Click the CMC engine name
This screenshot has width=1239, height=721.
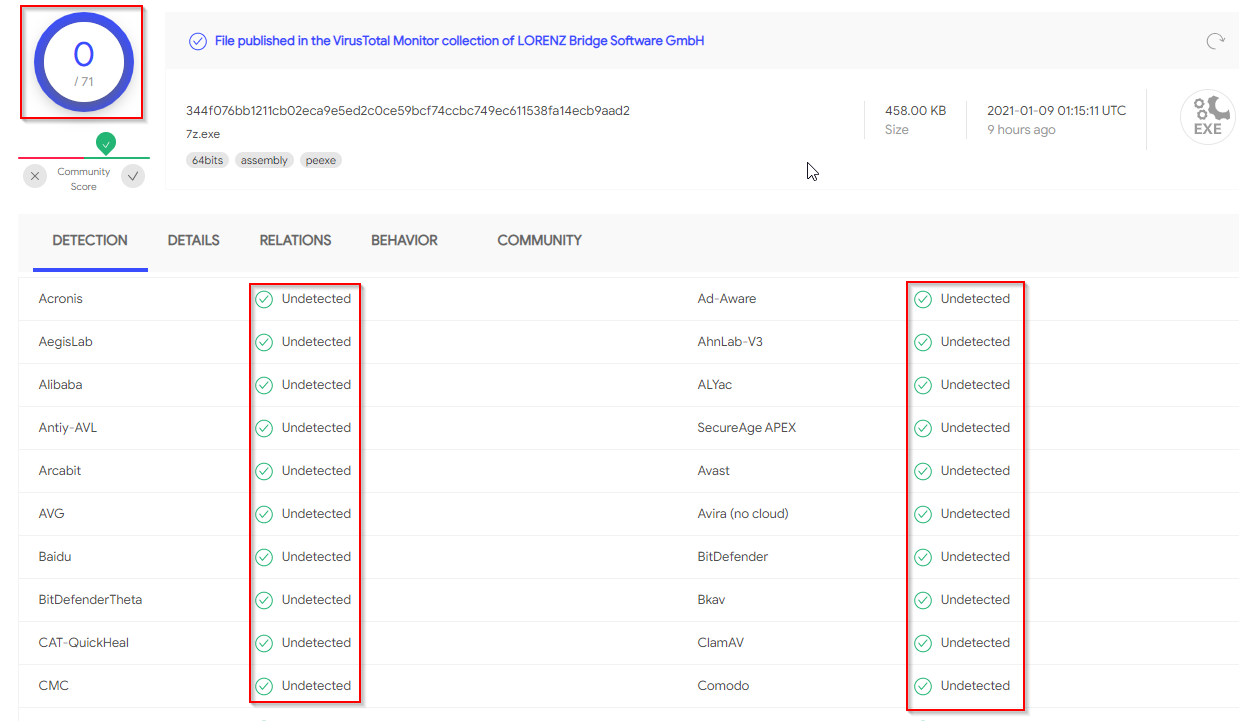[54, 686]
